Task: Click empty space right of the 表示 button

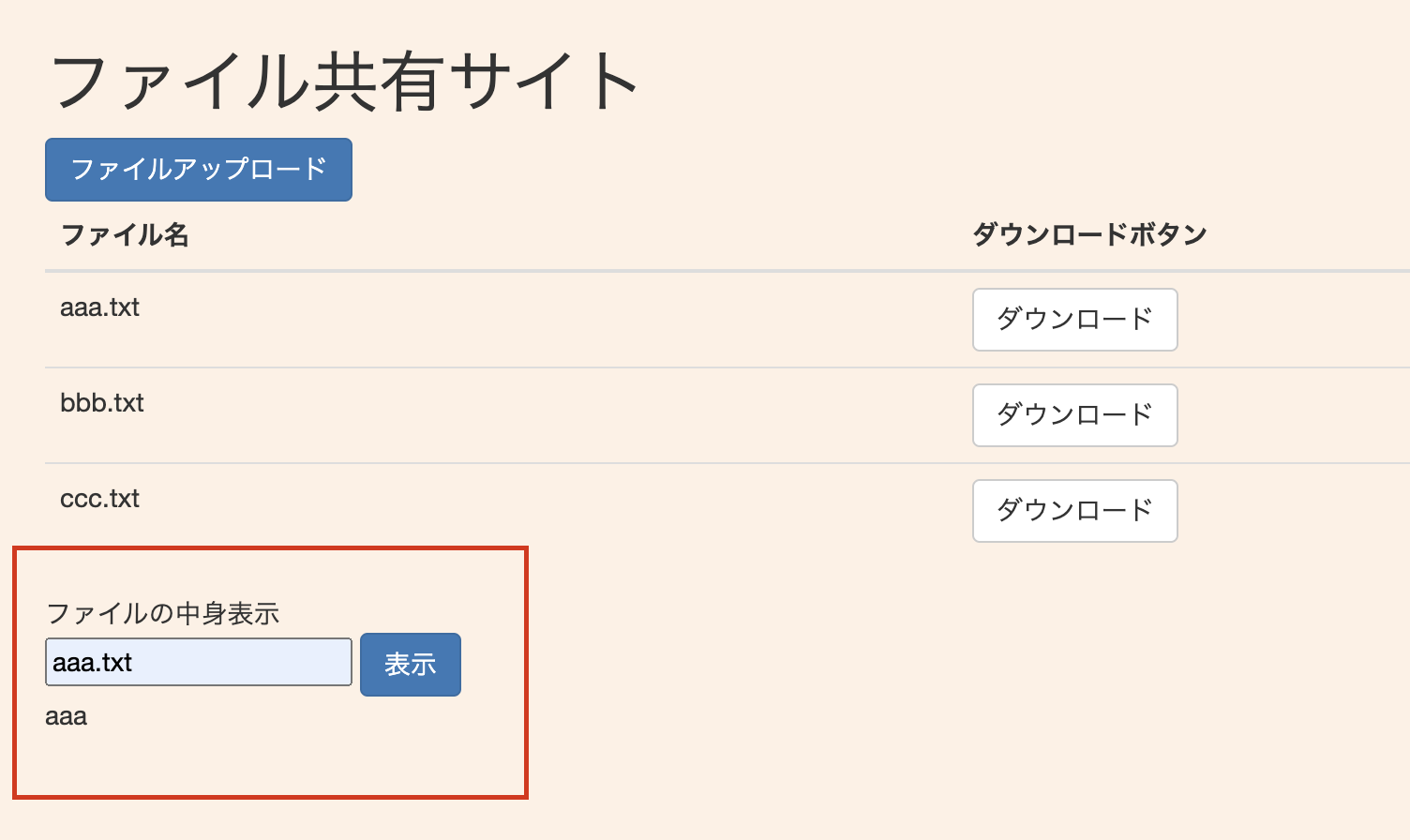Action: [x=492, y=665]
